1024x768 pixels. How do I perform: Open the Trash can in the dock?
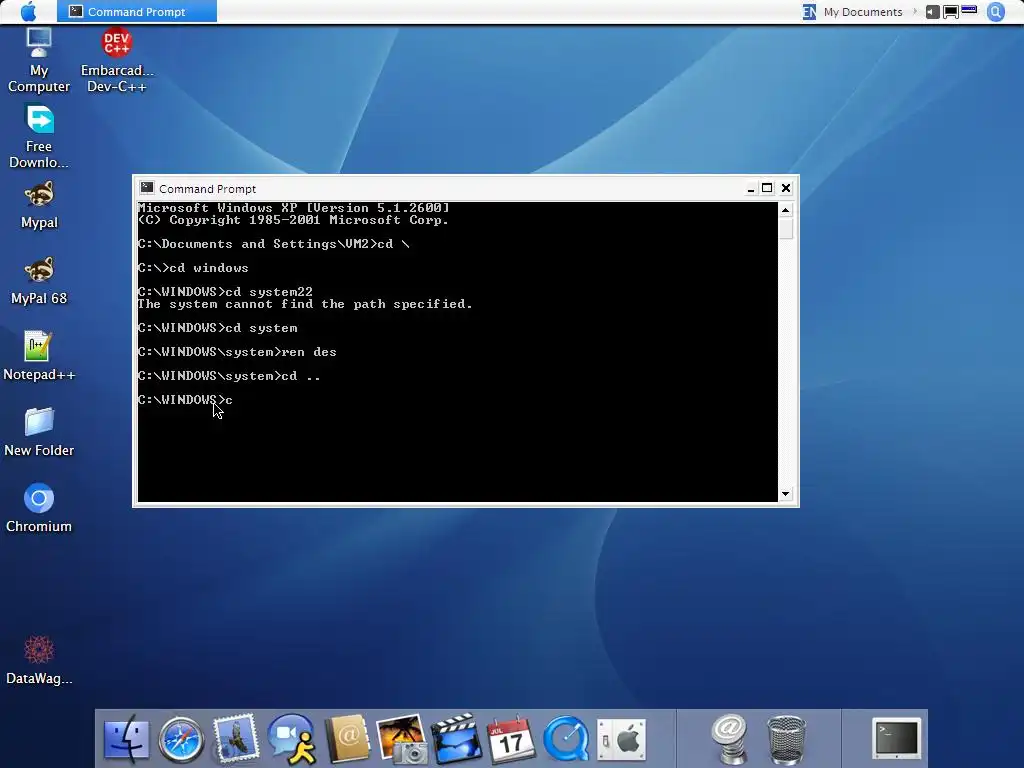[786, 739]
